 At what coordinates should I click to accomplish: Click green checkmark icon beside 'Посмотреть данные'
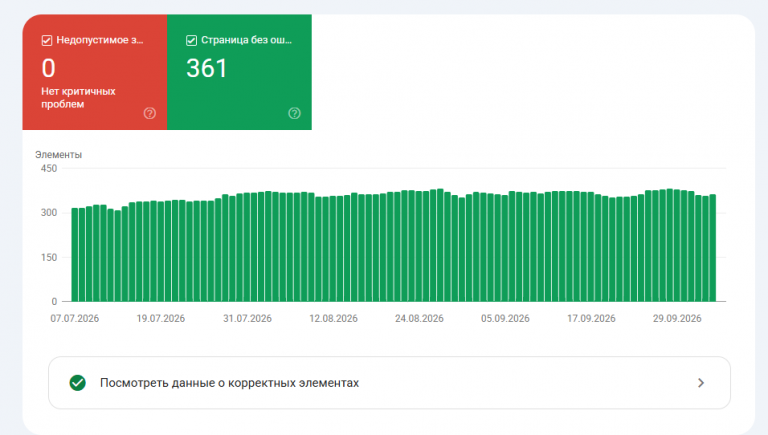77,383
